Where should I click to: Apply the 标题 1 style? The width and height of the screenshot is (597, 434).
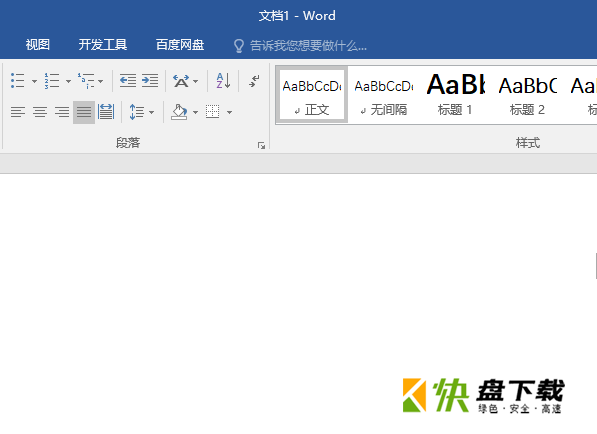(x=455, y=94)
